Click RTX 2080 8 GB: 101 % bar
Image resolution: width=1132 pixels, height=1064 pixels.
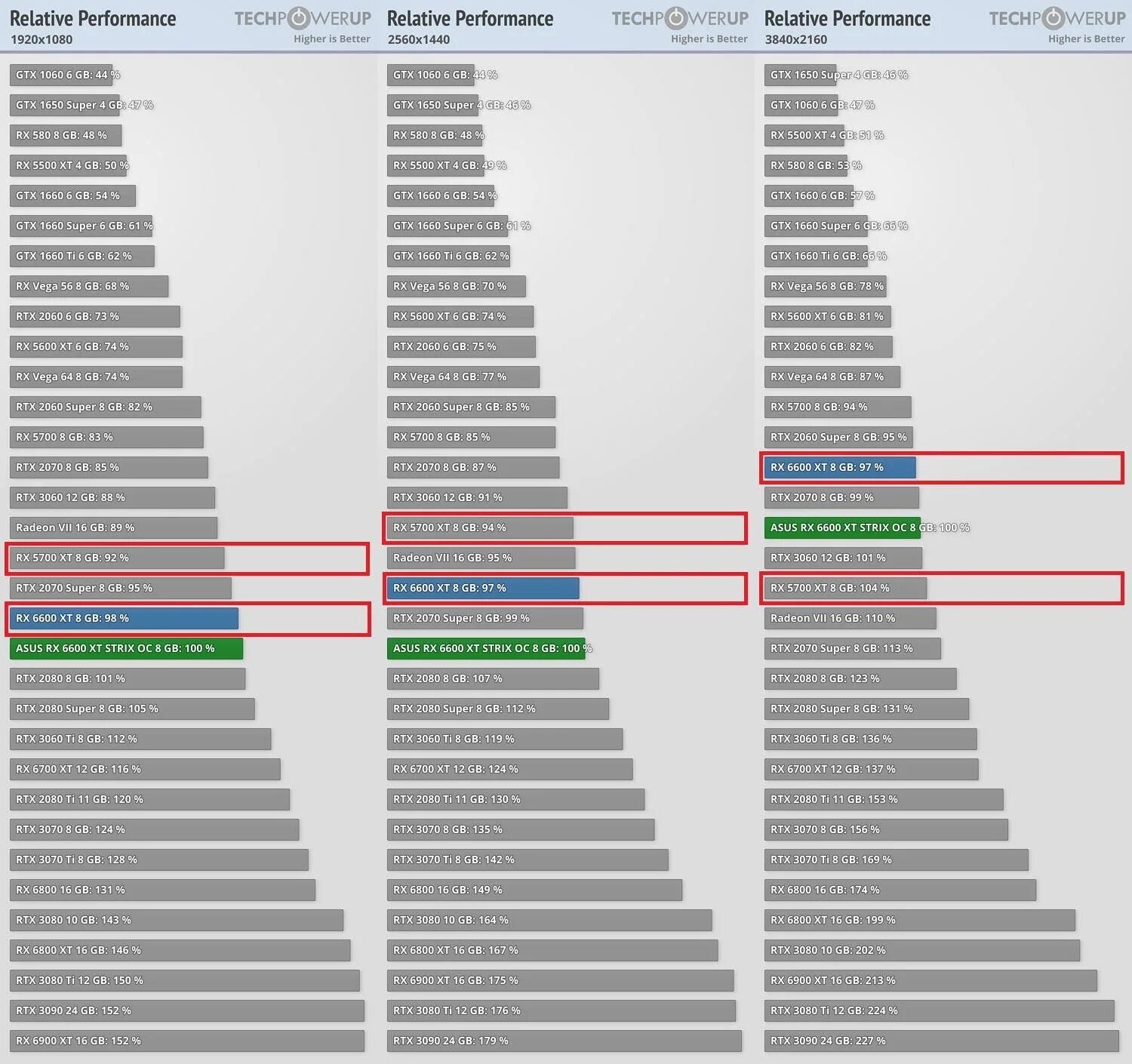[128, 678]
